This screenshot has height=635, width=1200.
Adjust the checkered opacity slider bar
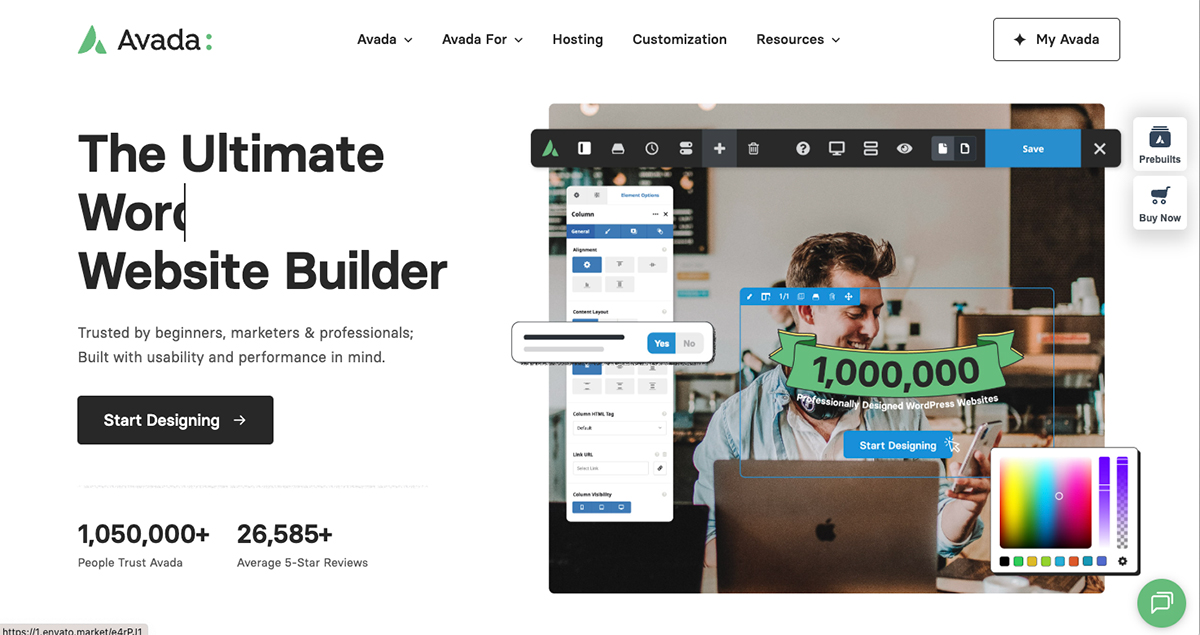(x=1122, y=502)
